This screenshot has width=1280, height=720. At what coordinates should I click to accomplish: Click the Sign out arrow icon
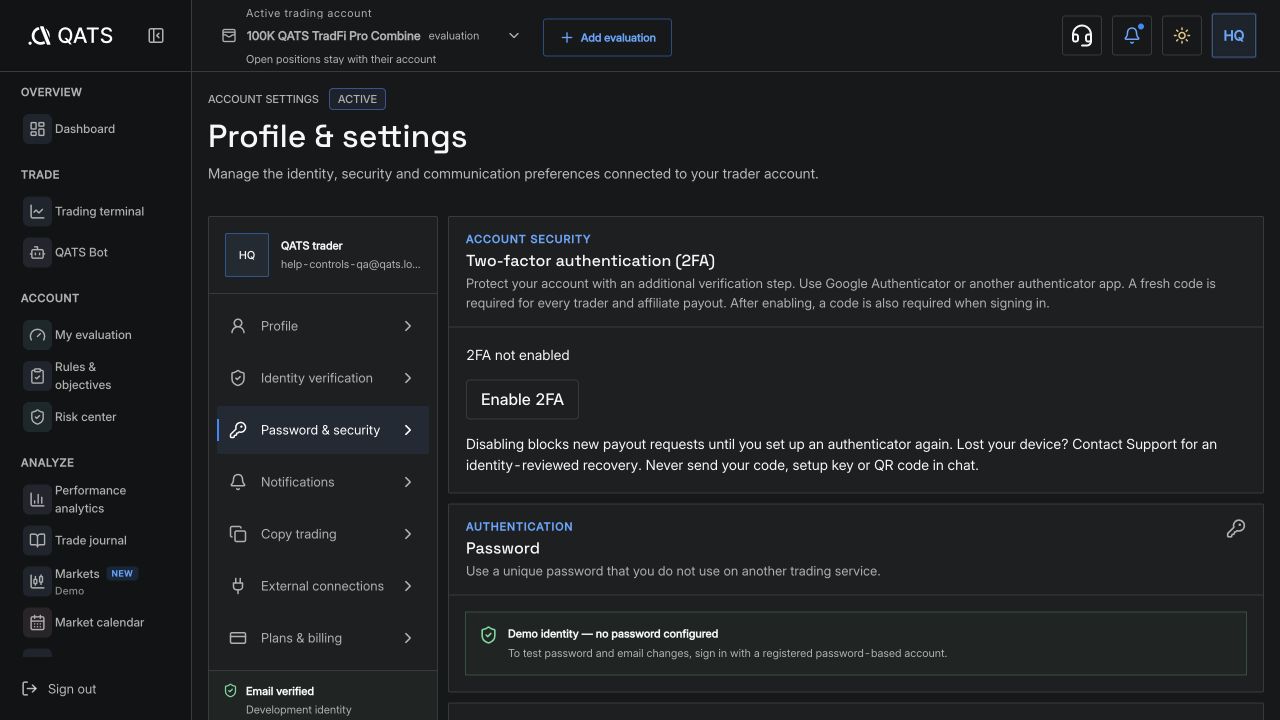pyautogui.click(x=30, y=689)
